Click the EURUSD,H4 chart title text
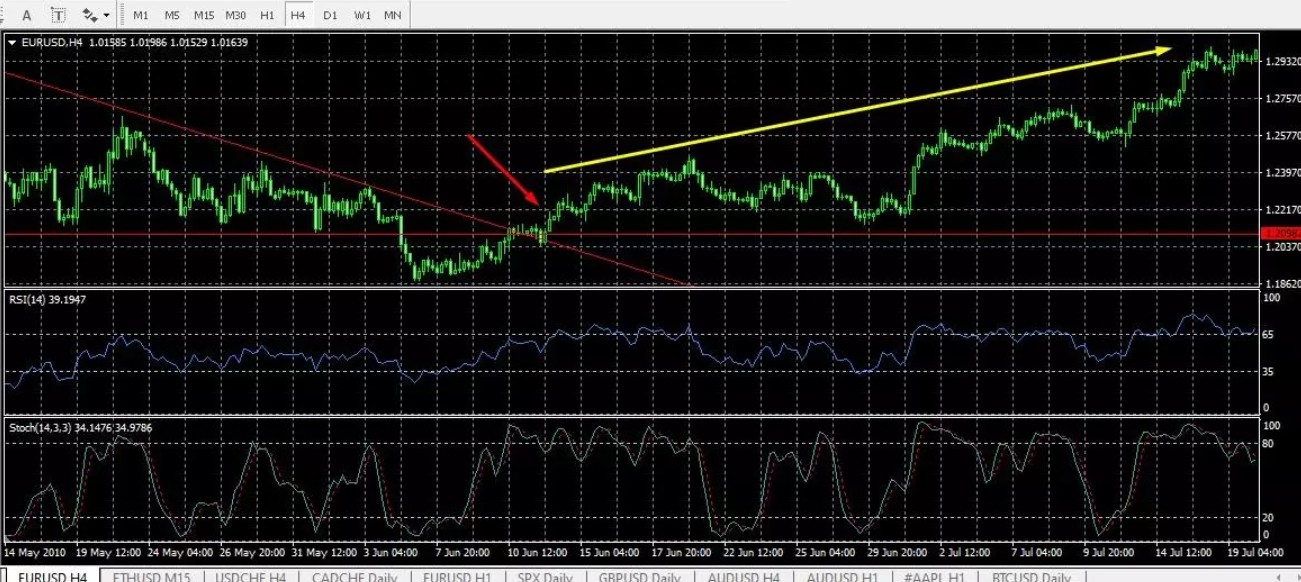This screenshot has width=1301, height=582. [52, 42]
